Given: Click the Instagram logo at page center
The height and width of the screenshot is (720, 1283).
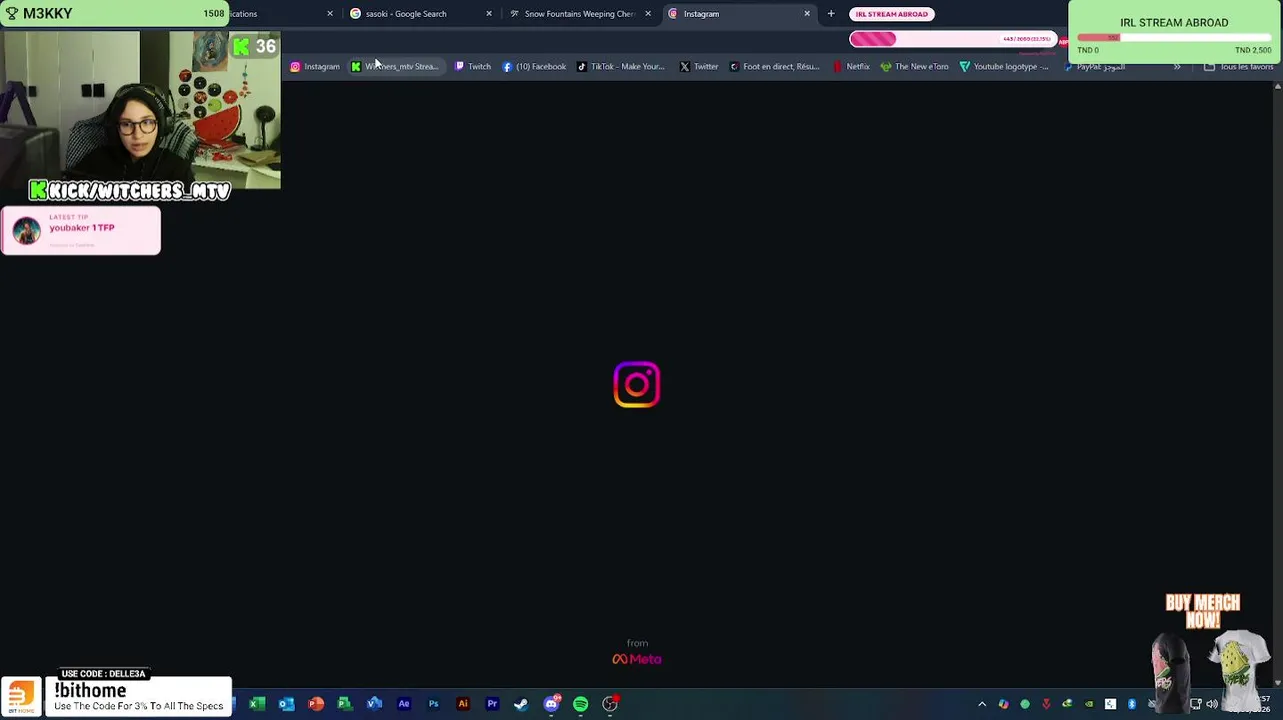Looking at the screenshot, I should coord(637,385).
